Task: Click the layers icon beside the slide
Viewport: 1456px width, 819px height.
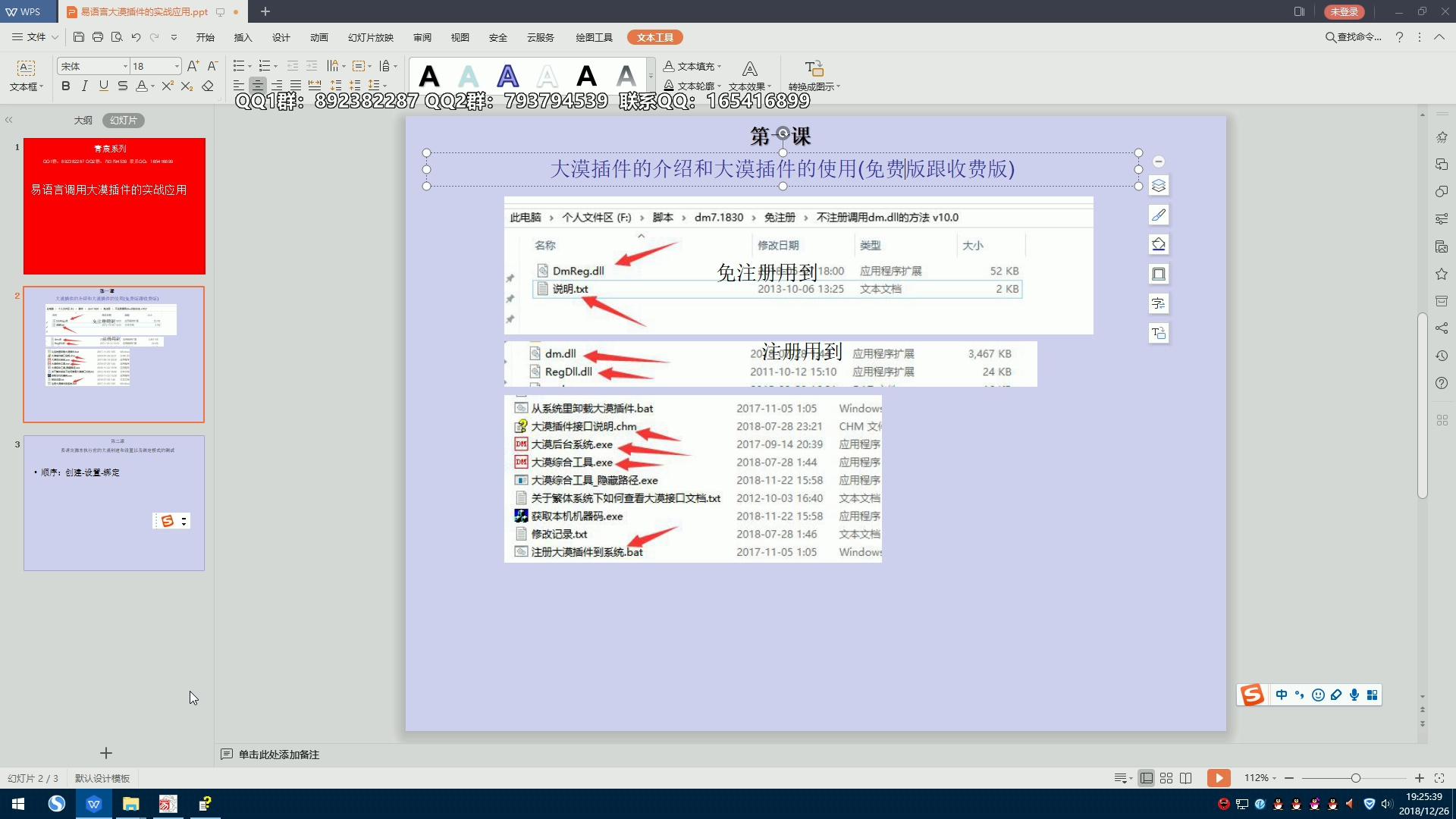Action: [1158, 186]
